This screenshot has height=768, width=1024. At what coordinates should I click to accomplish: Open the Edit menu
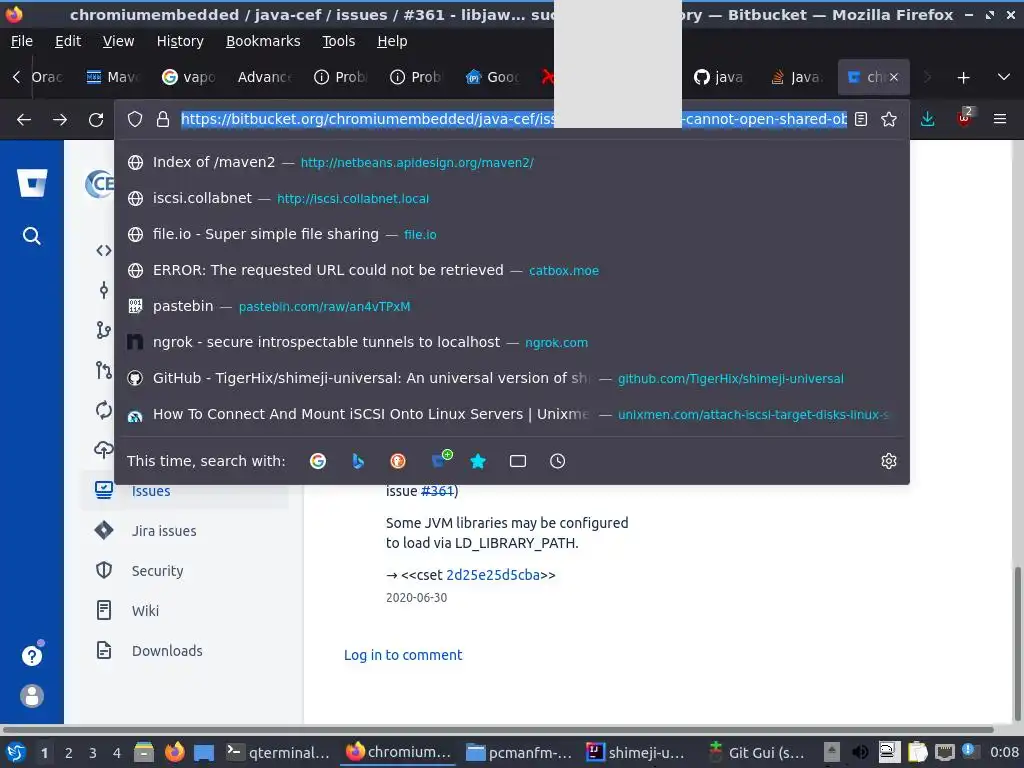coord(68,41)
